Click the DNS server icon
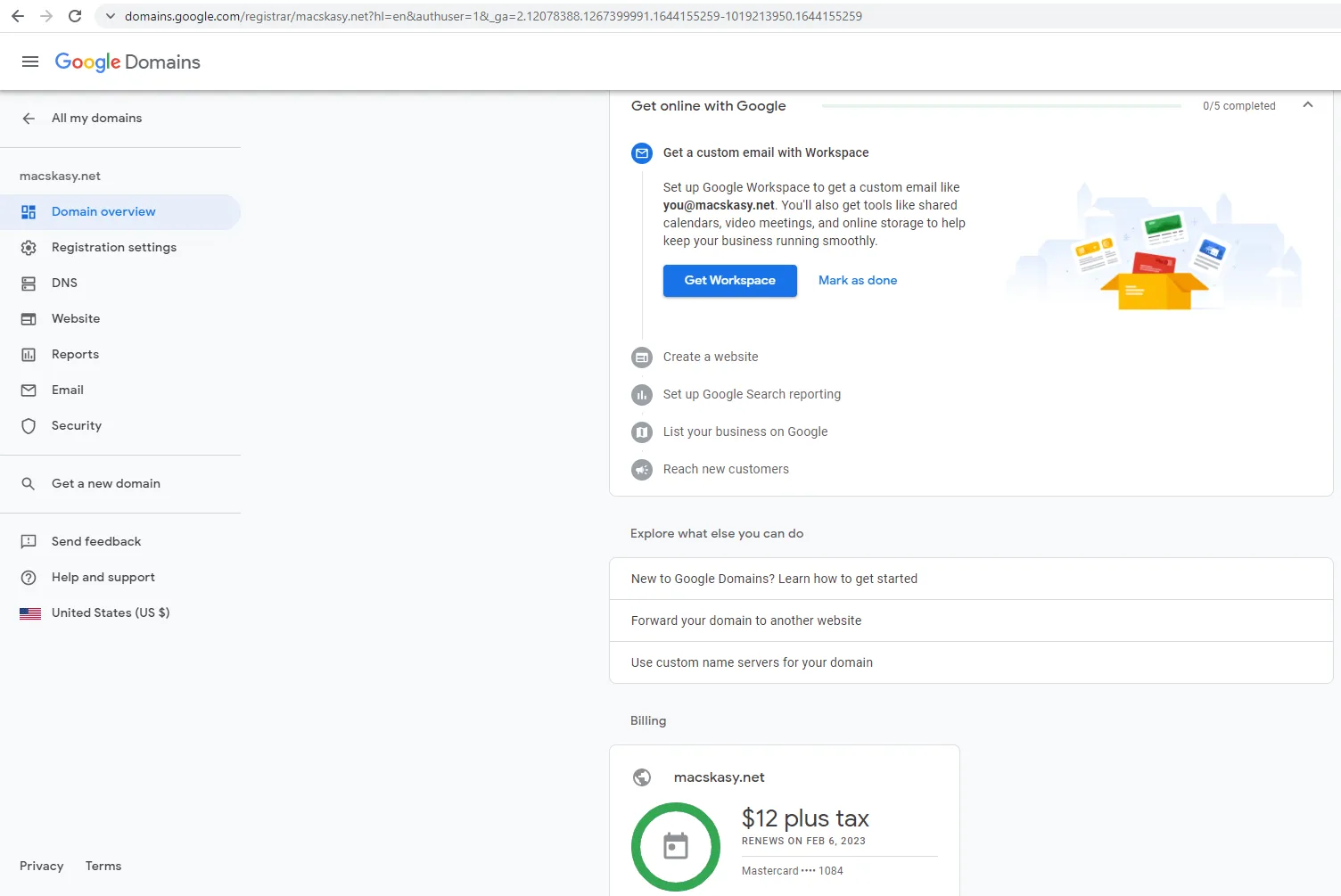Viewport: 1341px width, 896px height. [29, 283]
